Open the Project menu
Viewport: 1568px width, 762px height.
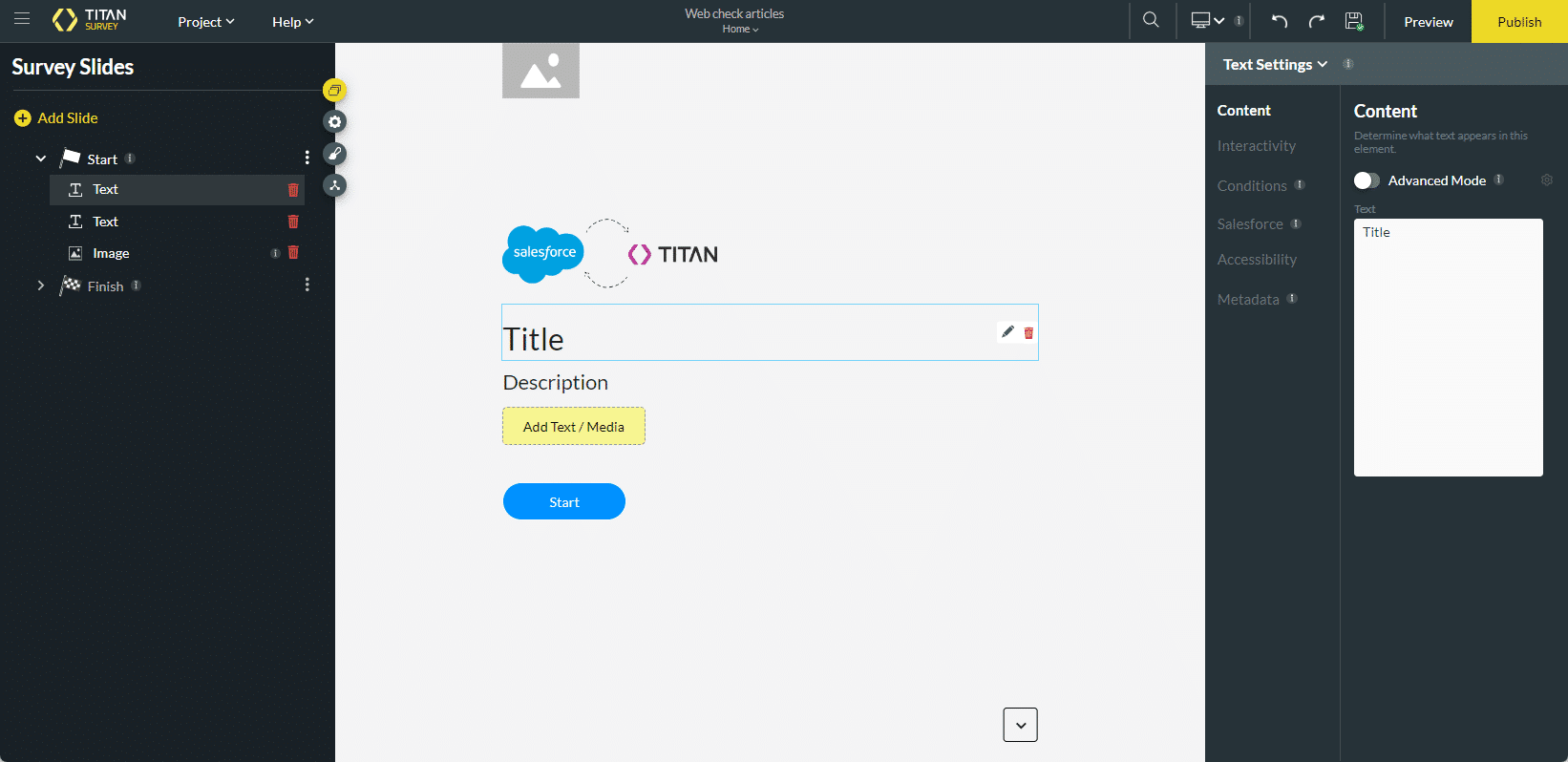[205, 22]
